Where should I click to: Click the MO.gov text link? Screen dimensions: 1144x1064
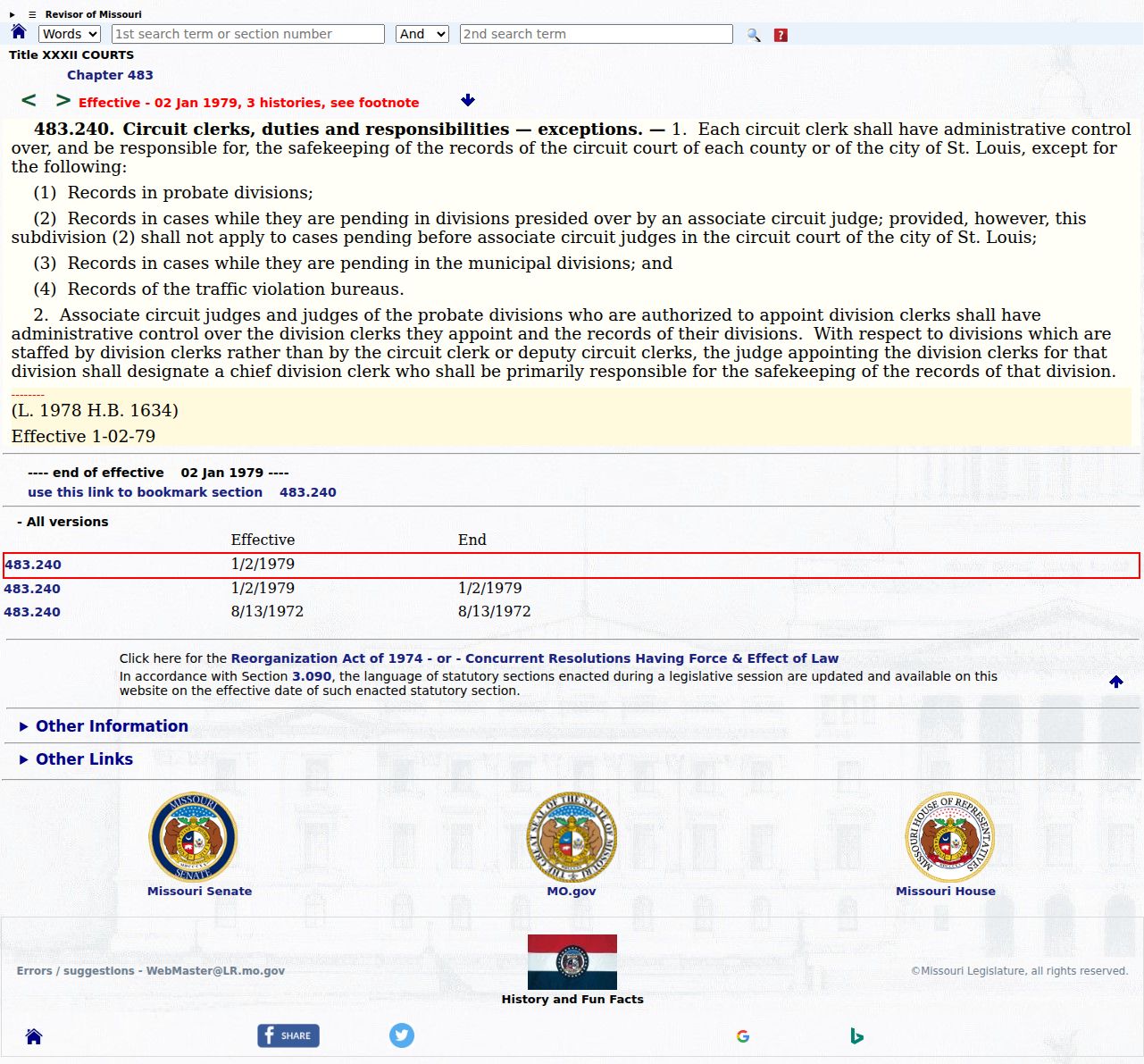572,891
